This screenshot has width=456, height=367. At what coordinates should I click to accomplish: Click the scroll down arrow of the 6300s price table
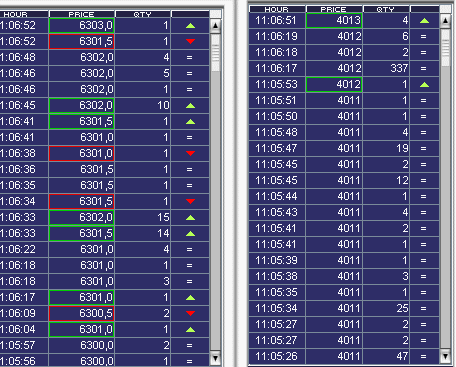[x=215, y=358]
